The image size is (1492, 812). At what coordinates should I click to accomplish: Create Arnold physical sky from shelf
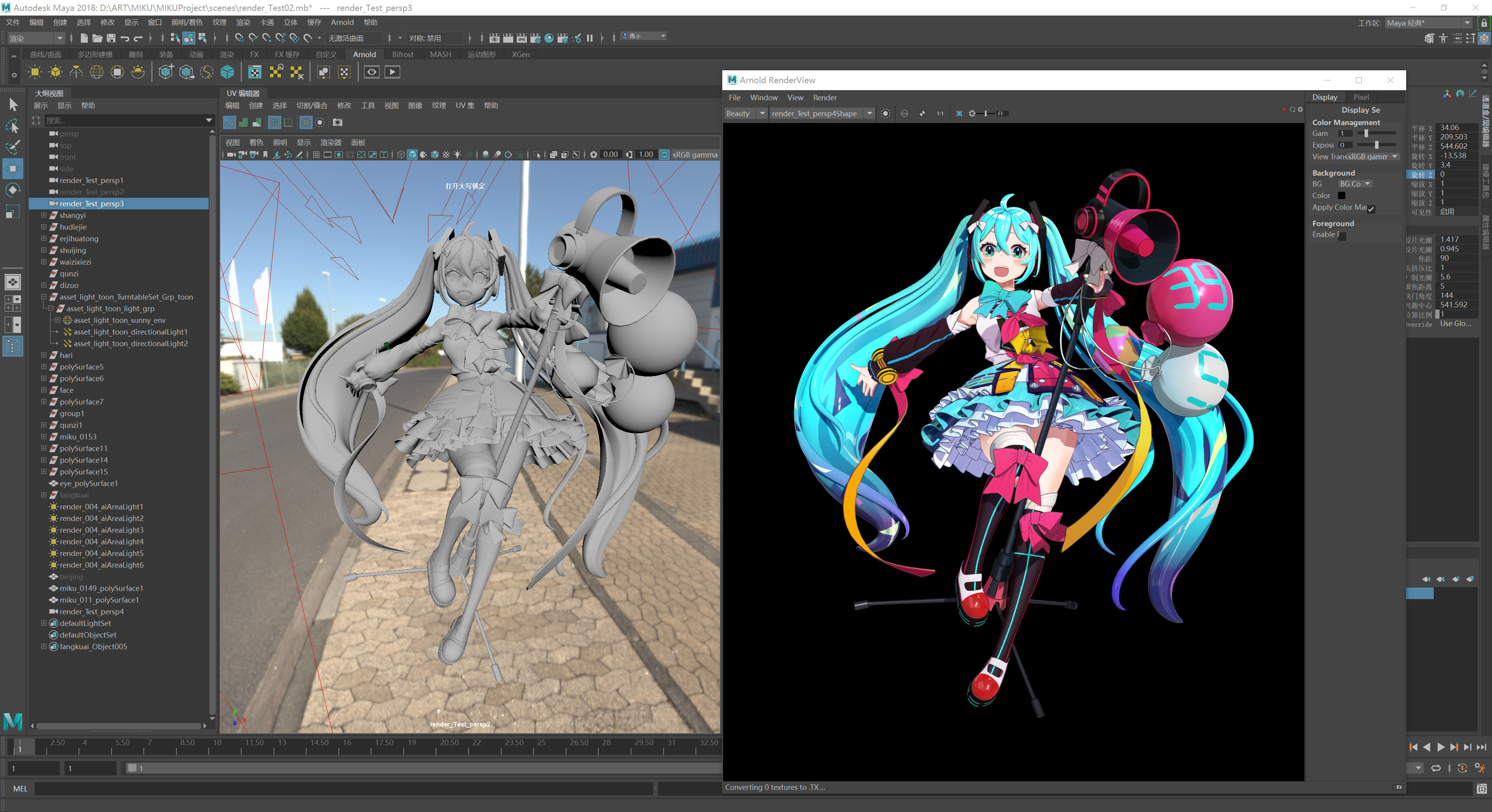click(x=138, y=72)
